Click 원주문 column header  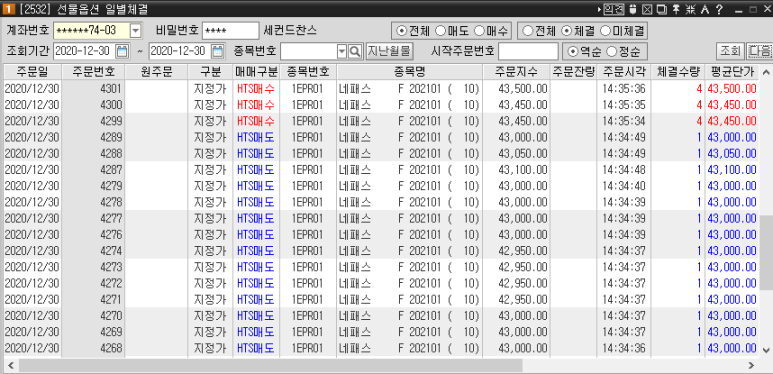click(156, 72)
